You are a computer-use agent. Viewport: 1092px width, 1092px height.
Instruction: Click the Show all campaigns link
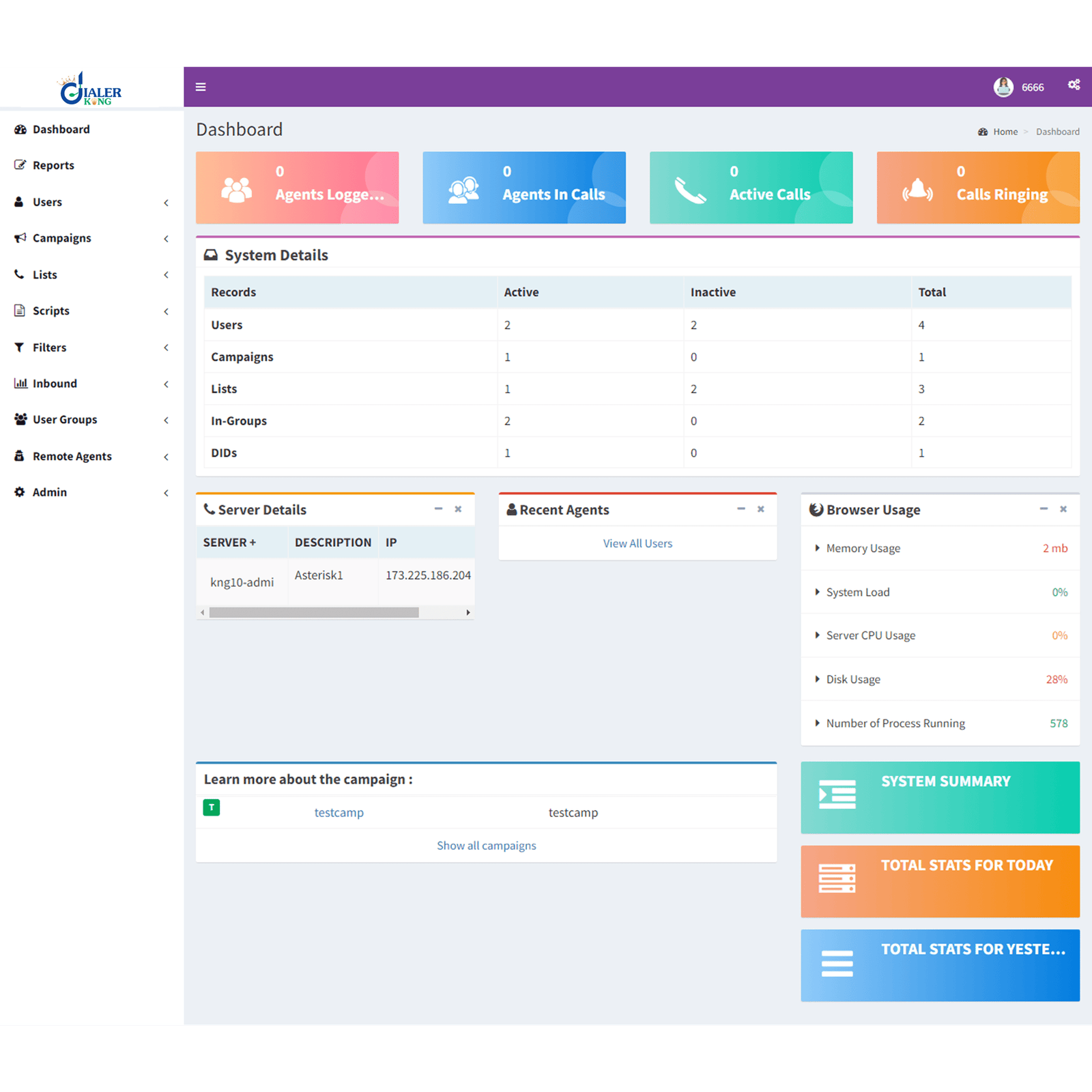click(486, 845)
